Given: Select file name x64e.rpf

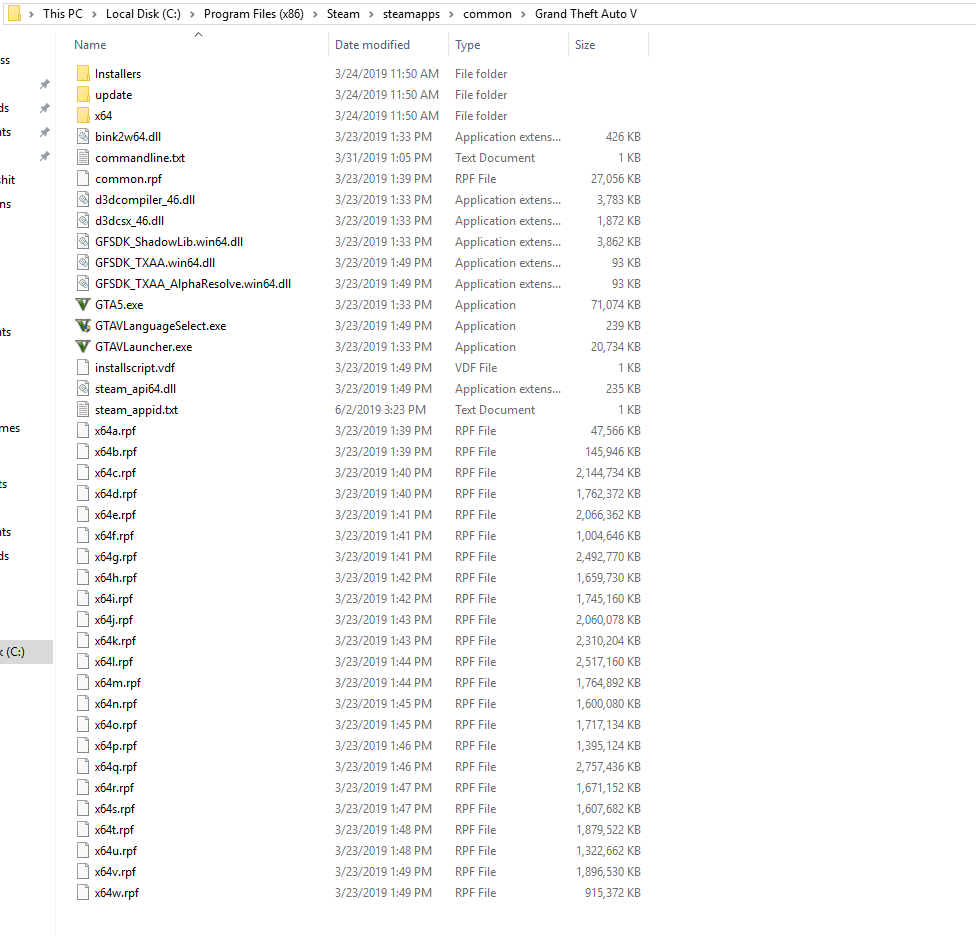Looking at the screenshot, I should coord(115,515).
